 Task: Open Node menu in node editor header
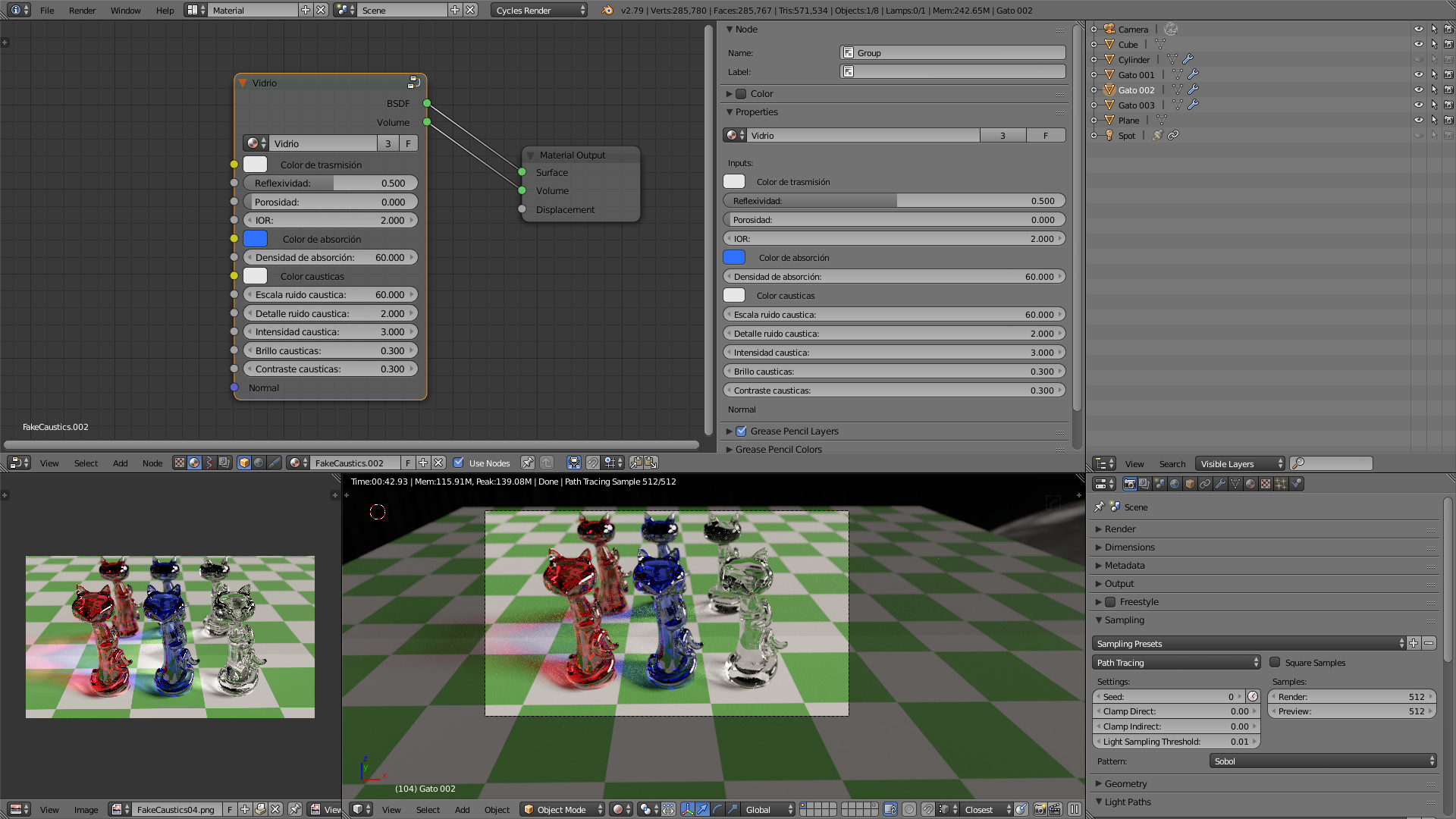click(x=152, y=463)
